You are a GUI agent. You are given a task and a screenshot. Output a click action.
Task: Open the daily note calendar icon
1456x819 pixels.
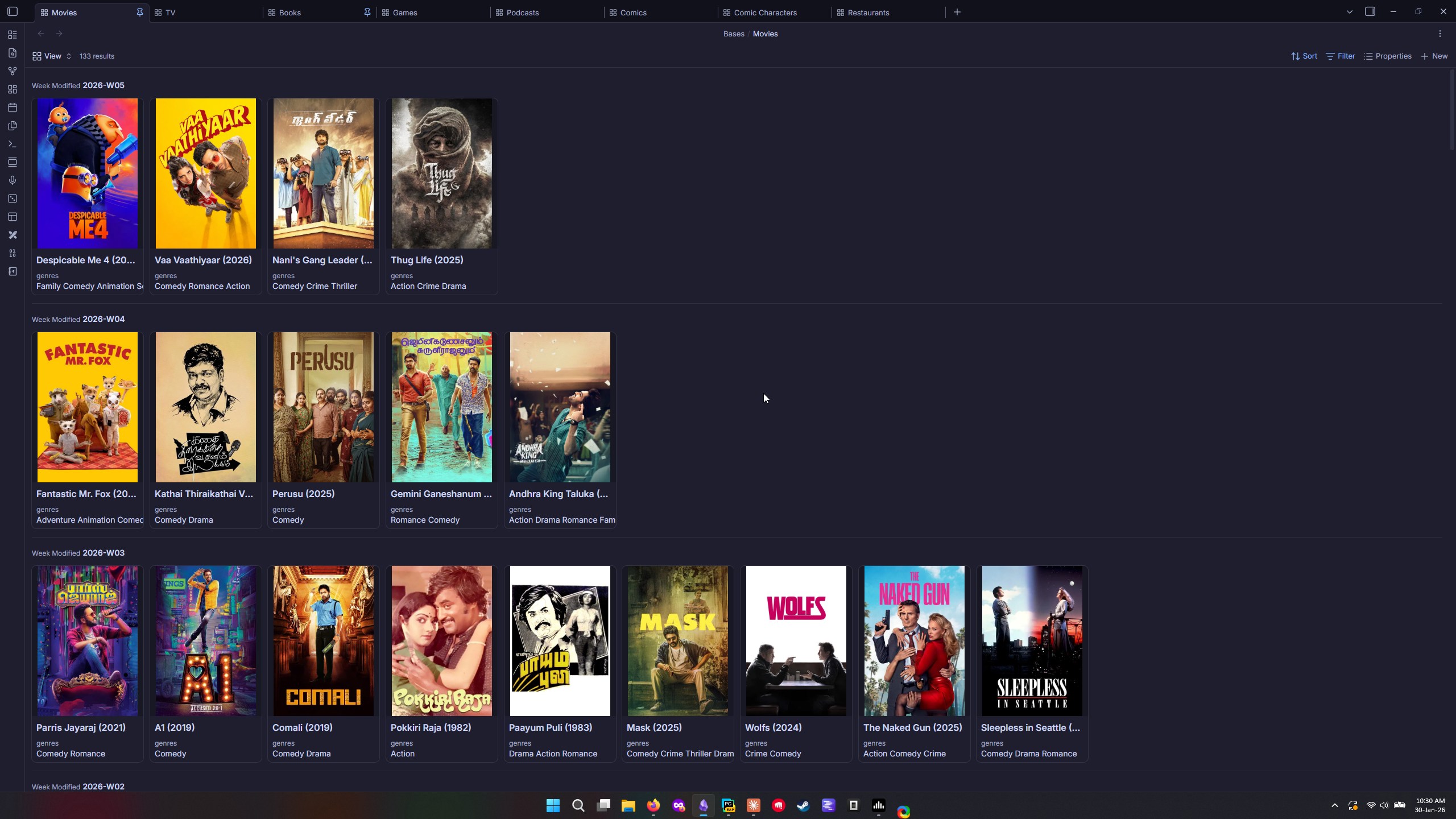12,107
